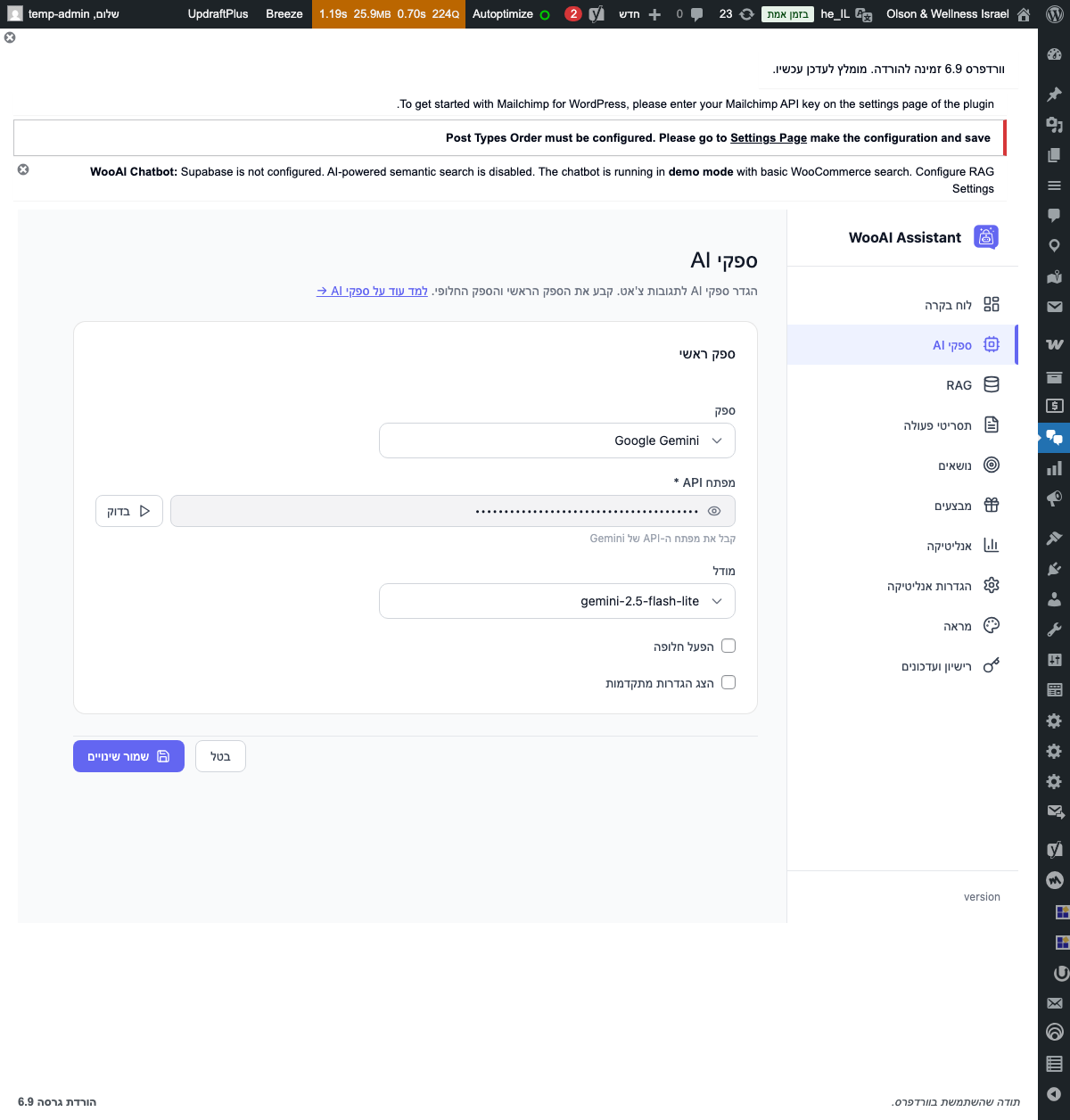Open אנליטיקה via its bar-chart icon
Image resolution: width=1070 pixels, height=1120 pixels.
[x=991, y=545]
